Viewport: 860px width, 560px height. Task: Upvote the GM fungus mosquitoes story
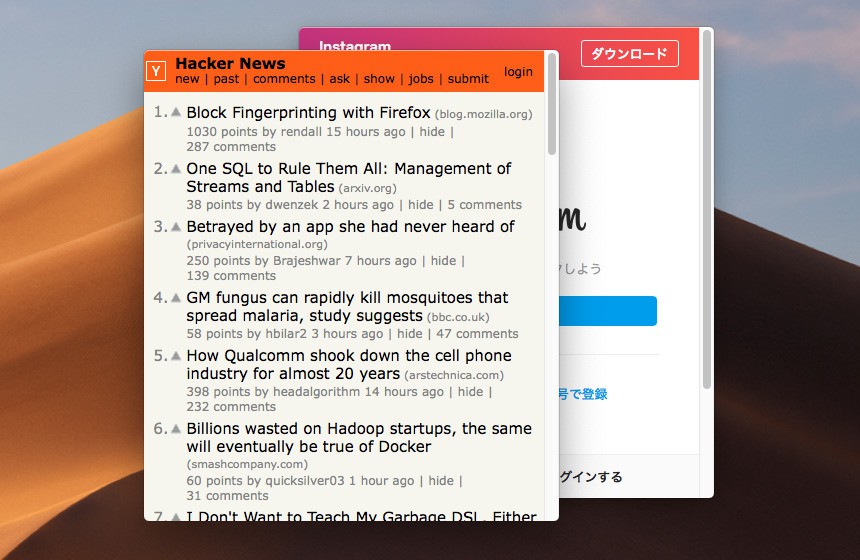click(176, 298)
